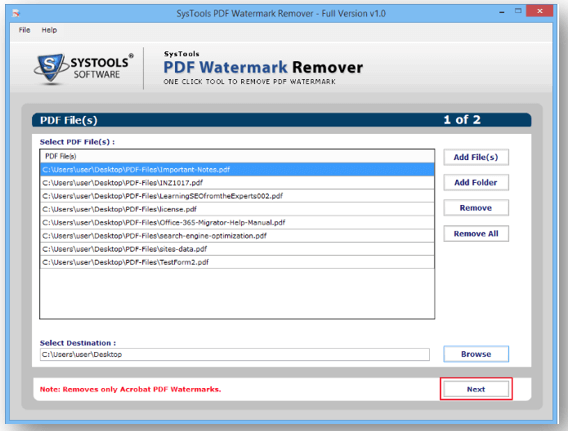Click the Remove button
This screenshot has width=568, height=431.
(476, 208)
